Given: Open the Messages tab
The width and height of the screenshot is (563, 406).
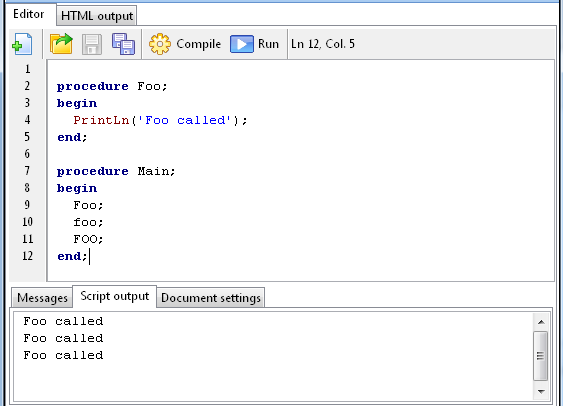Looking at the screenshot, I should [42, 298].
